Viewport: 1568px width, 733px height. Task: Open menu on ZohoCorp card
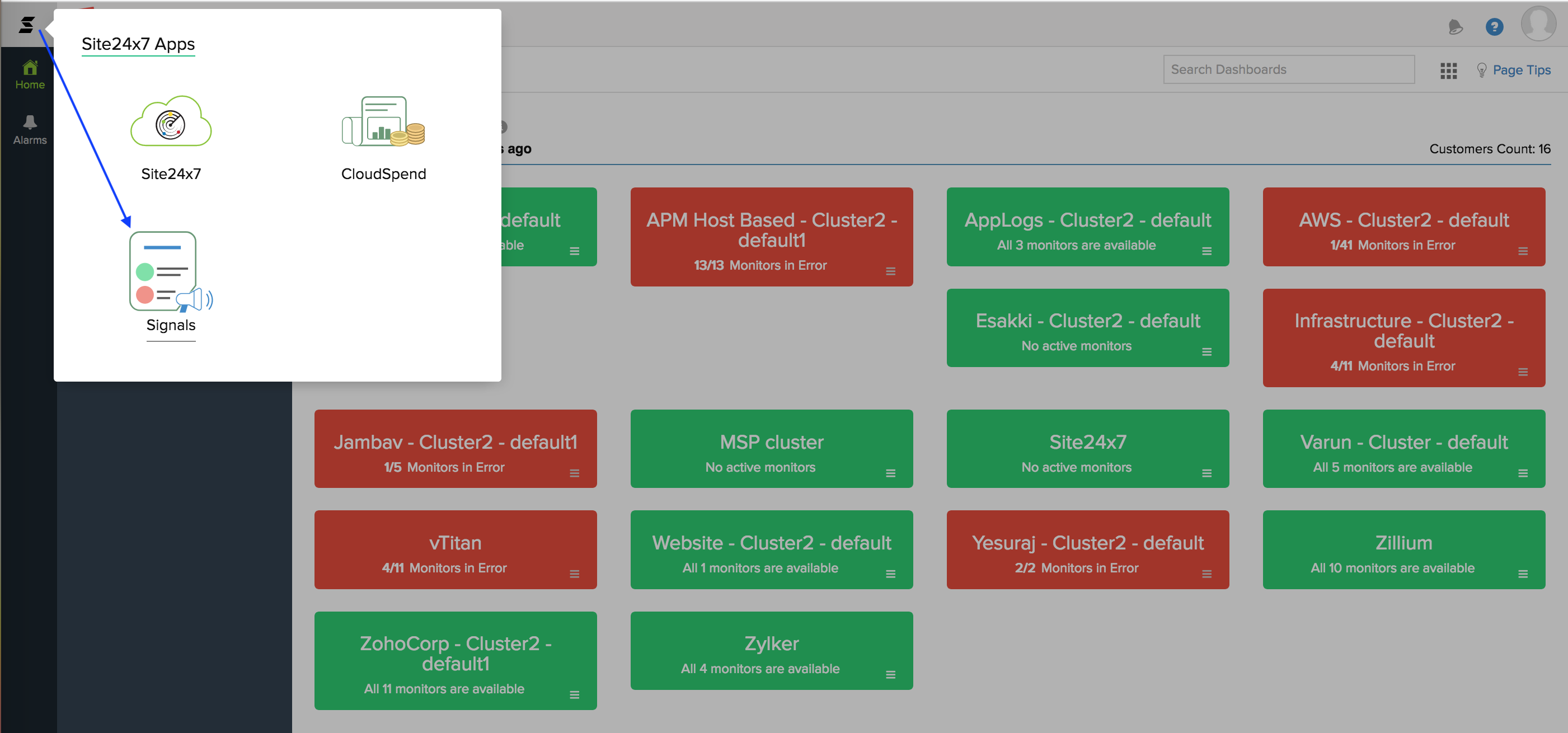pos(574,694)
